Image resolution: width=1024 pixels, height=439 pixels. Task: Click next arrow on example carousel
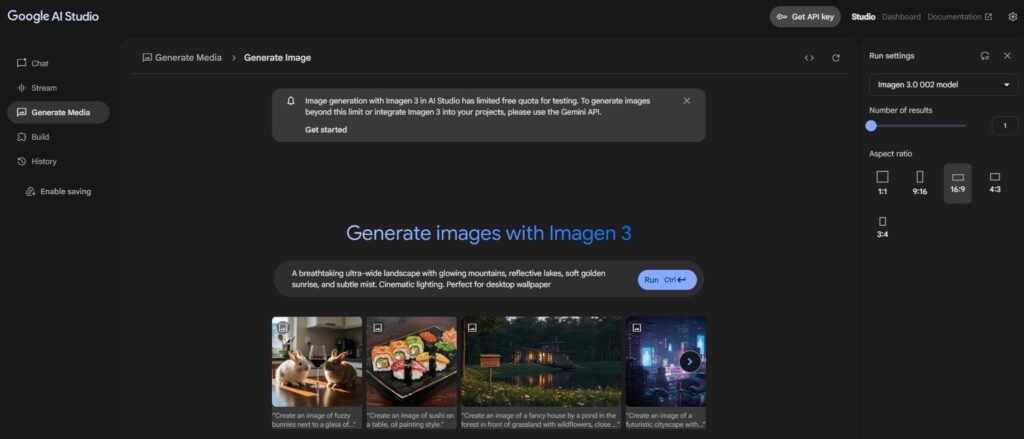690,361
